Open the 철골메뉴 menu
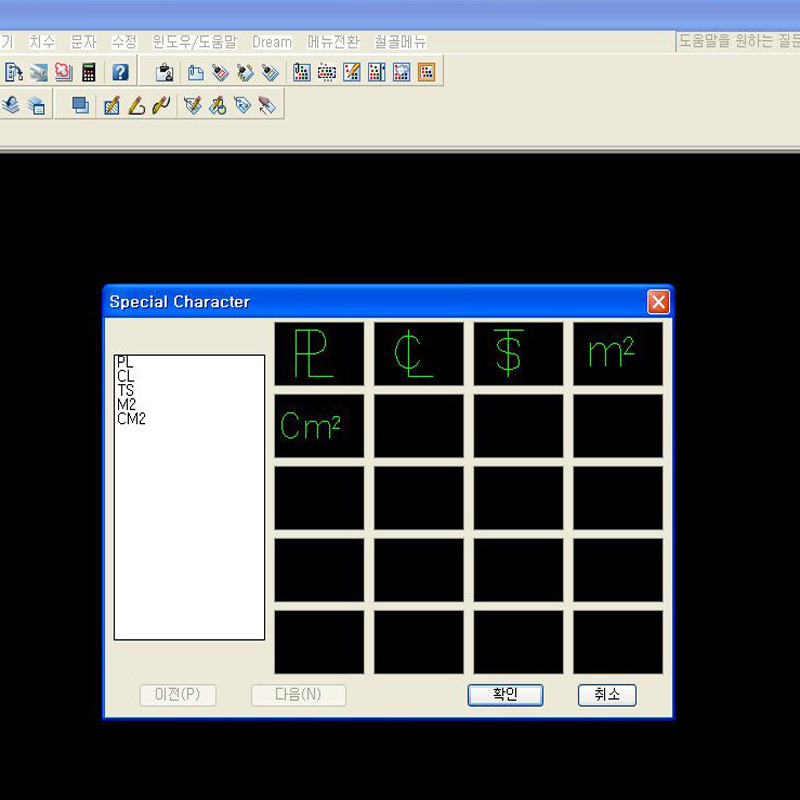The width and height of the screenshot is (800, 800). click(x=401, y=42)
